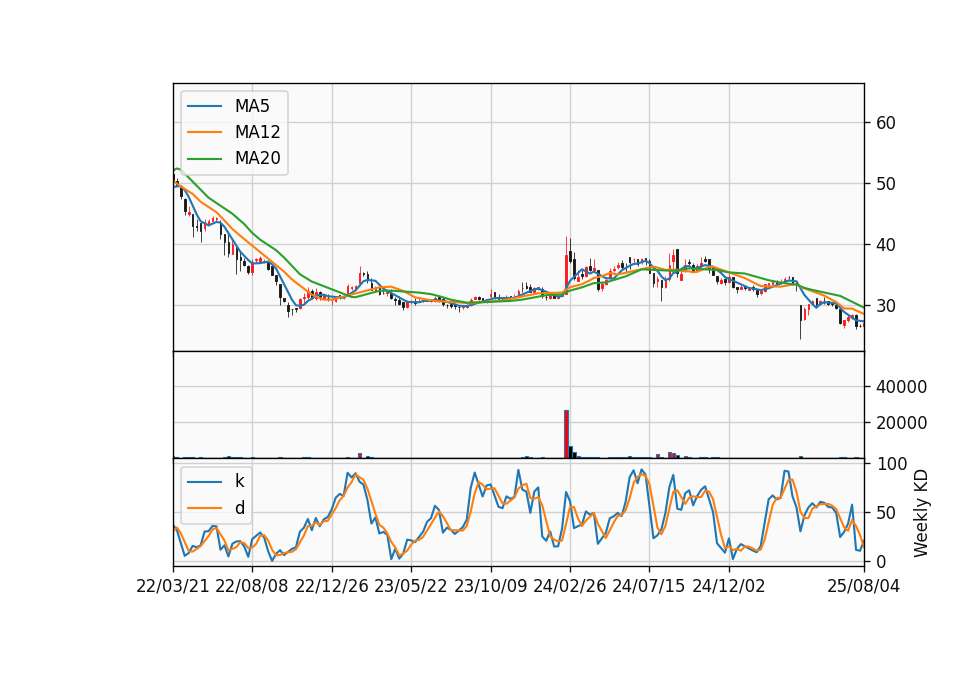Click the orange MA12 legend line sample
Screen dimensions: 960x690
click(x=204, y=132)
